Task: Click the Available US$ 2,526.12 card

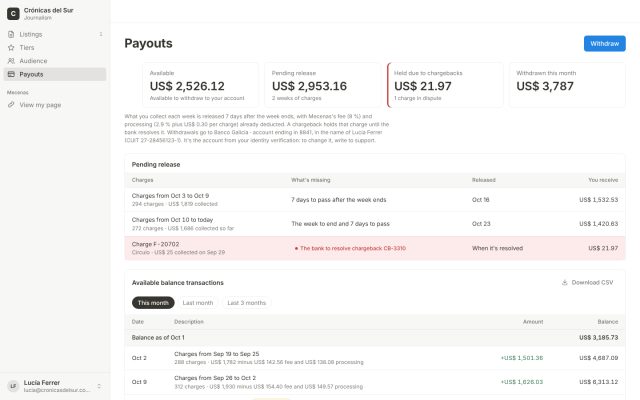Action: point(200,85)
